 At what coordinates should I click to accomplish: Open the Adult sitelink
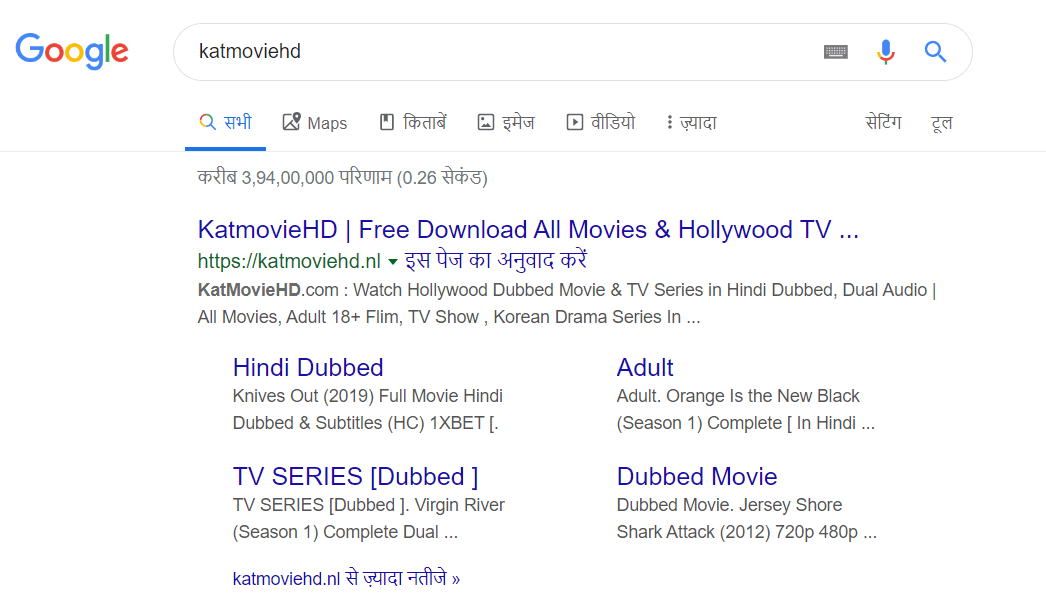pyautogui.click(x=645, y=367)
